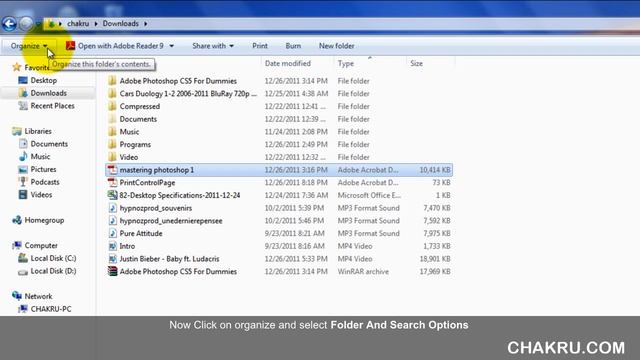Click the WinRAR archive type cell
The height and width of the screenshot is (360, 640).
pos(363,271)
